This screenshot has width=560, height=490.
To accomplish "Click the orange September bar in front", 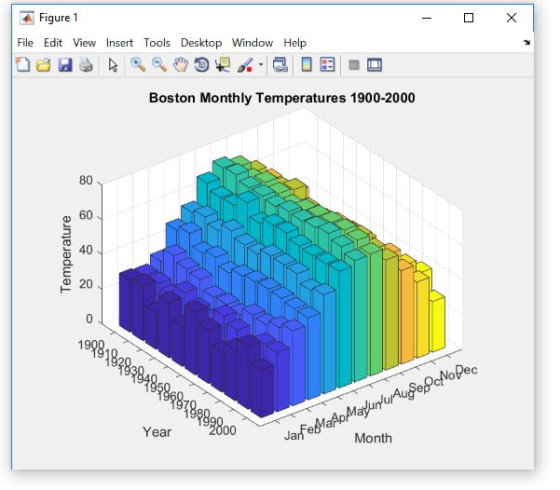I will pyautogui.click(x=406, y=312).
